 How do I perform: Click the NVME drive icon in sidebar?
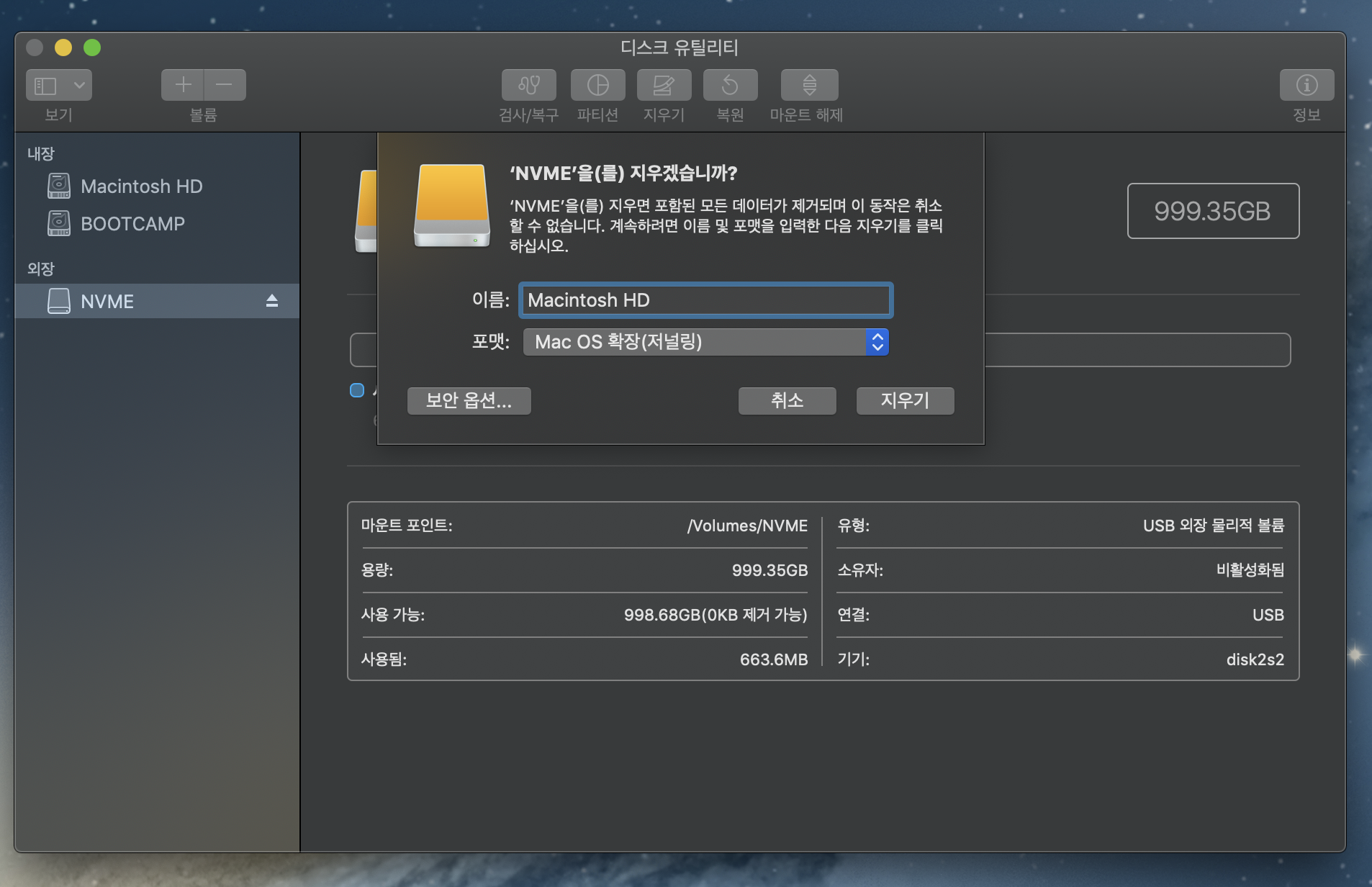(x=59, y=301)
